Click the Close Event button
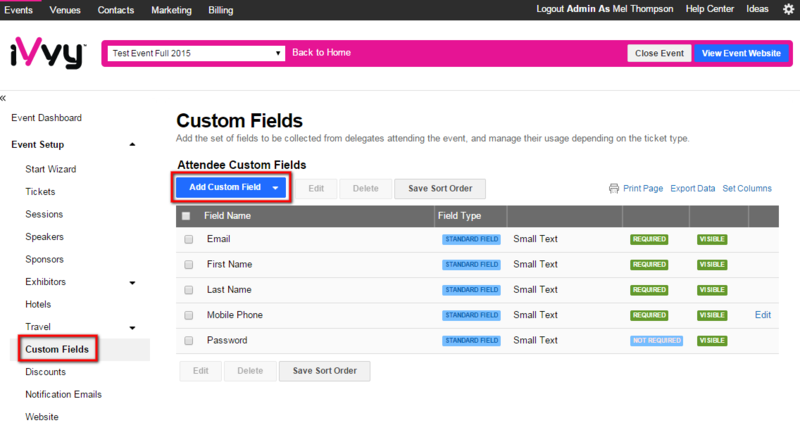The height and width of the screenshot is (430, 800). tap(659, 53)
